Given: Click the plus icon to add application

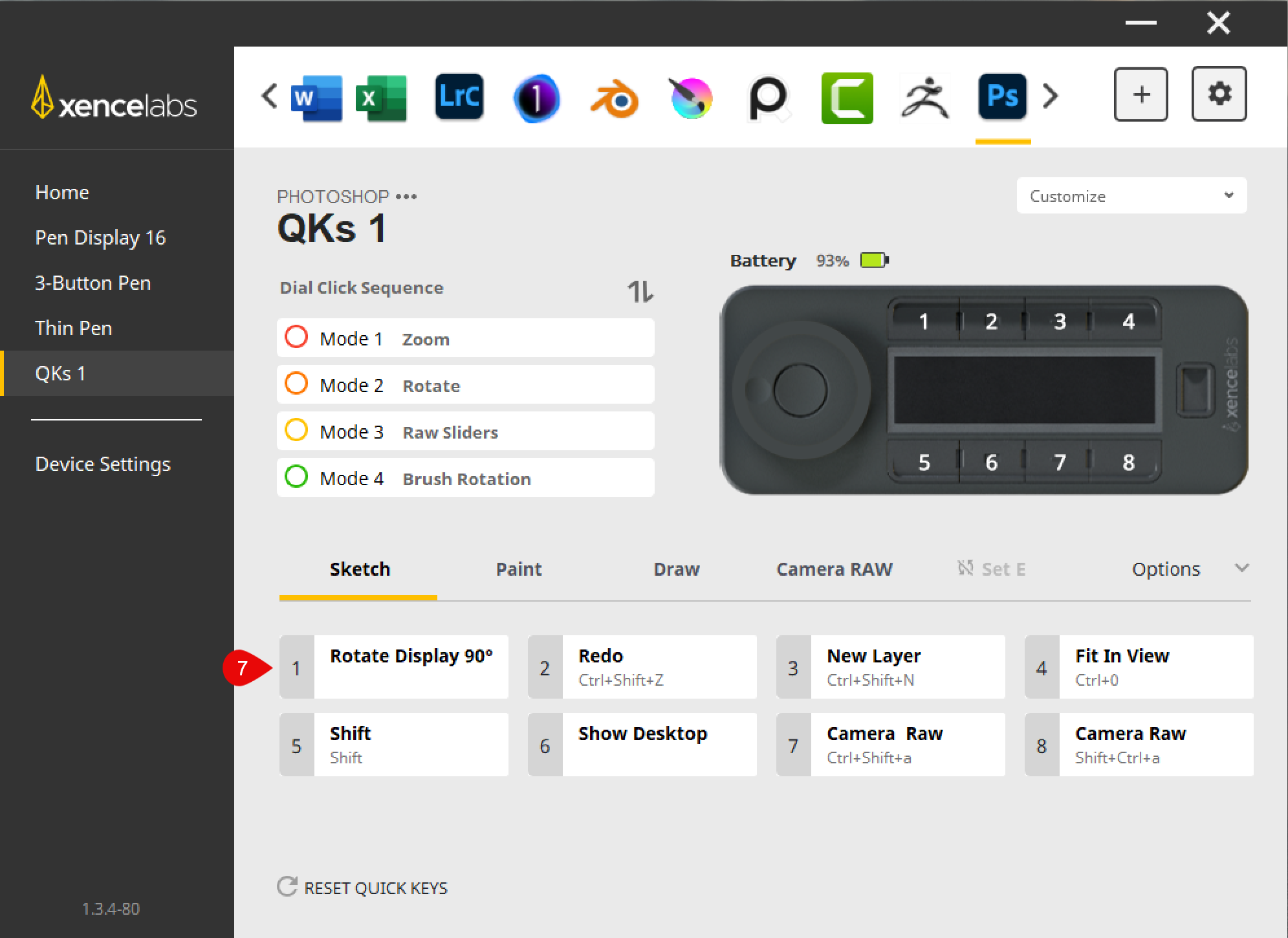Looking at the screenshot, I should coord(1141,95).
